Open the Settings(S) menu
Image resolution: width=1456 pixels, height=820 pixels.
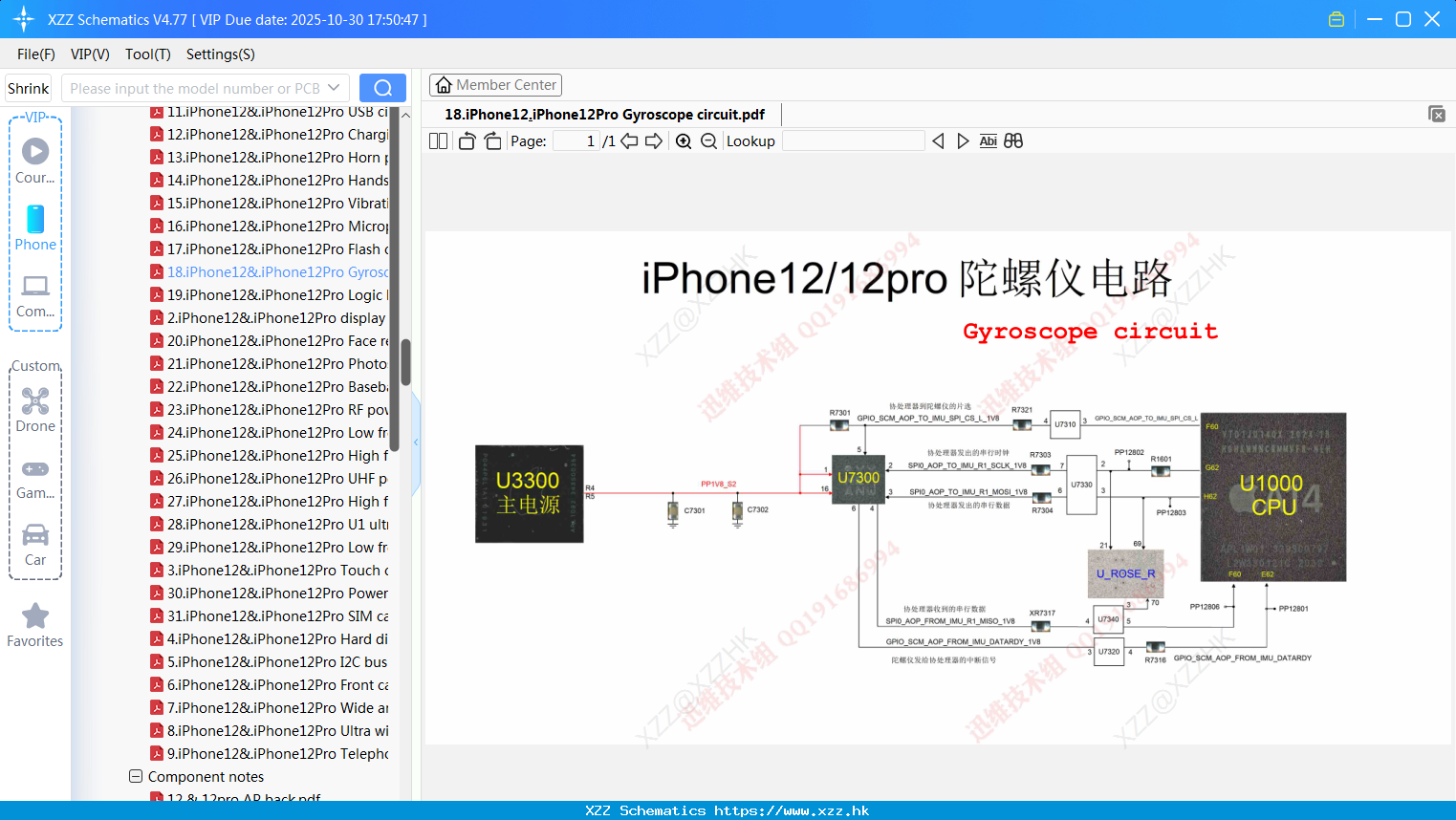pos(221,54)
